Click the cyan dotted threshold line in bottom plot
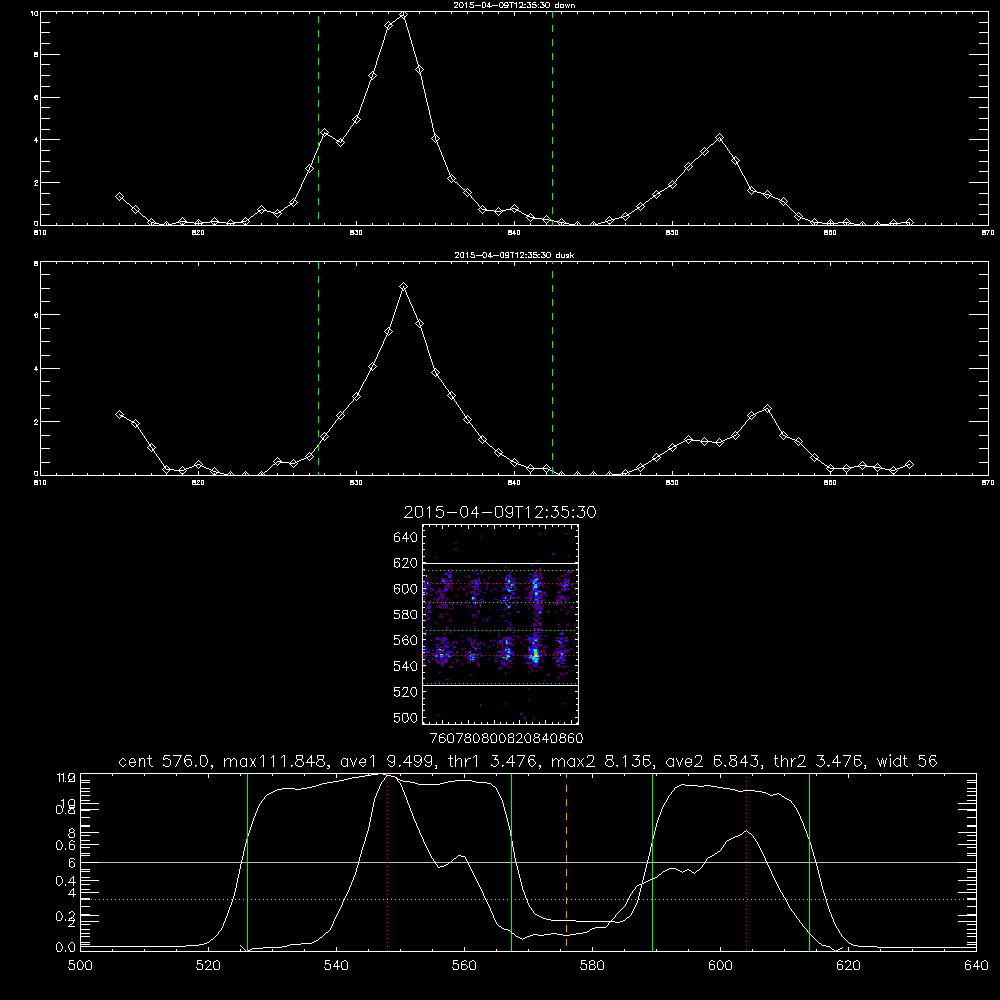1000x1000 pixels. pyautogui.click(x=528, y=899)
